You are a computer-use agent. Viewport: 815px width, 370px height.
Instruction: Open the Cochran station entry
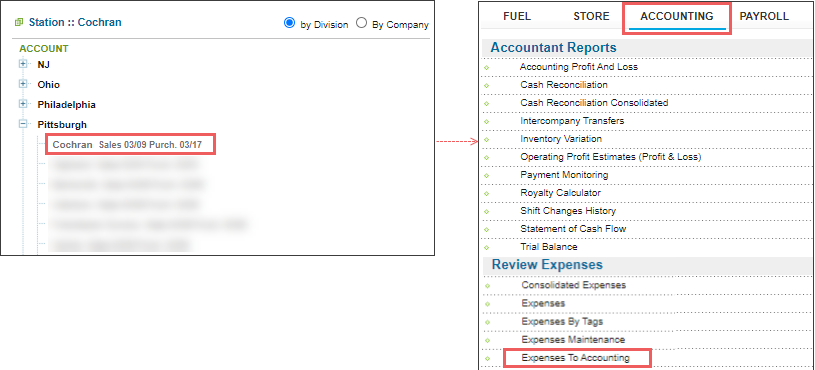(127, 144)
